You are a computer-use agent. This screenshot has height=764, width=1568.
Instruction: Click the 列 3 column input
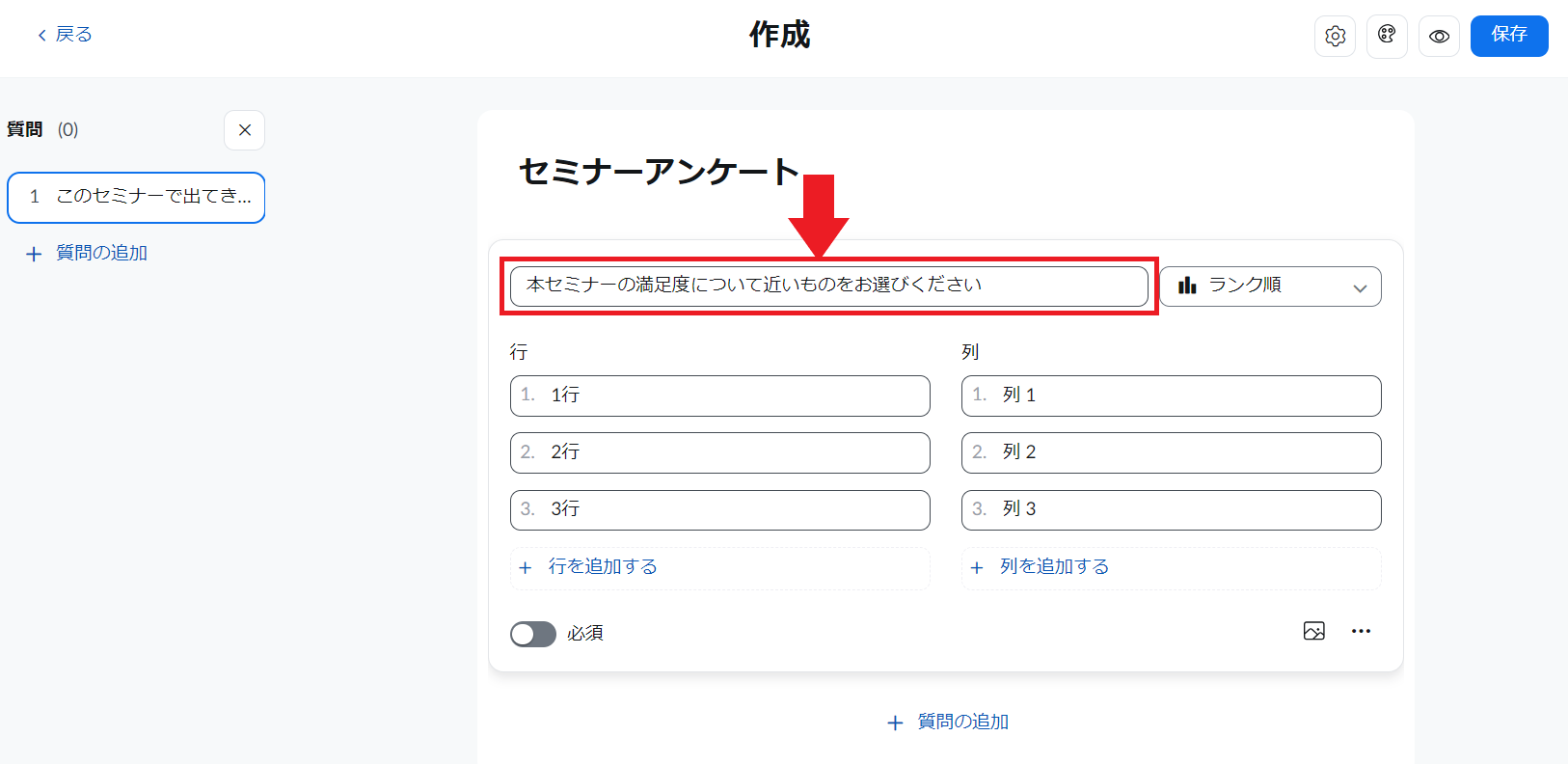click(1172, 509)
